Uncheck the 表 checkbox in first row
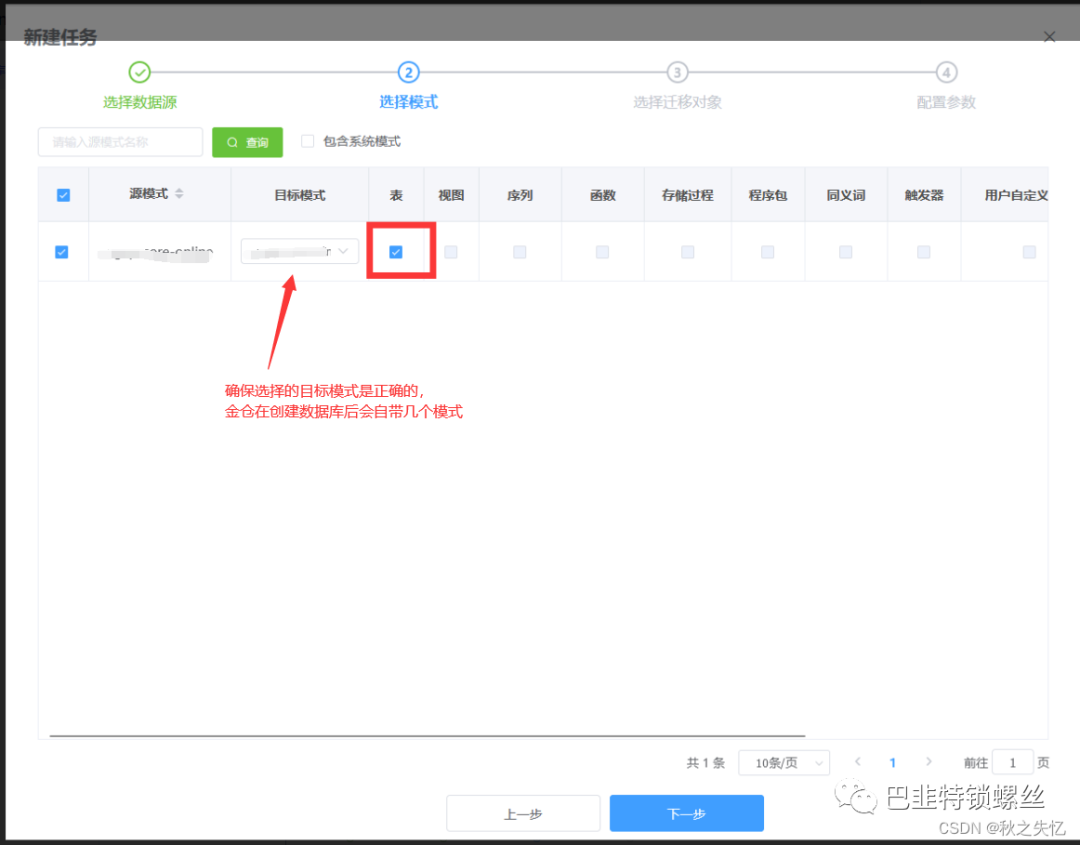Image resolution: width=1080 pixels, height=845 pixels. click(x=396, y=252)
